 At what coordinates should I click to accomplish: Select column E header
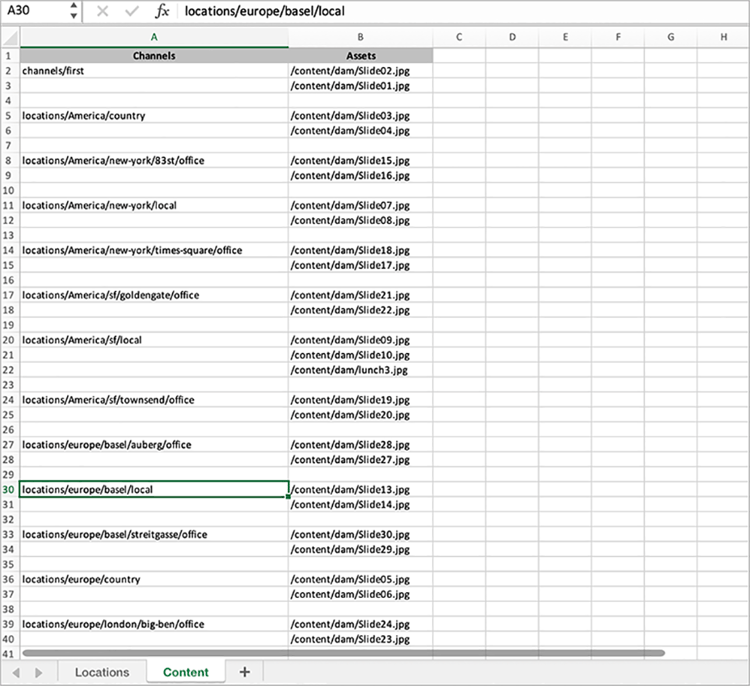pos(565,37)
